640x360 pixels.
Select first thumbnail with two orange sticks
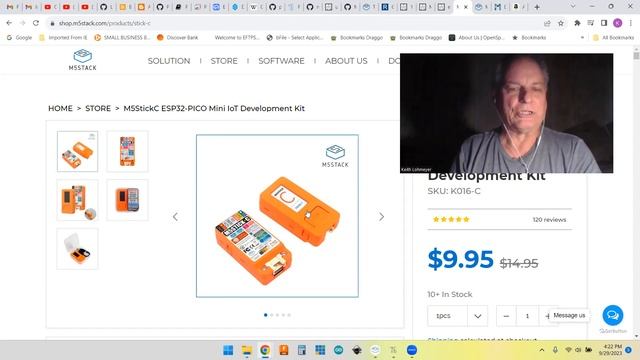pyautogui.click(x=78, y=151)
